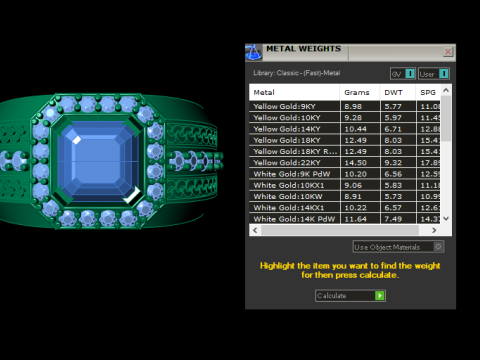The height and width of the screenshot is (360, 480).
Task: Click the 9.28 grams value
Action: 353,118
